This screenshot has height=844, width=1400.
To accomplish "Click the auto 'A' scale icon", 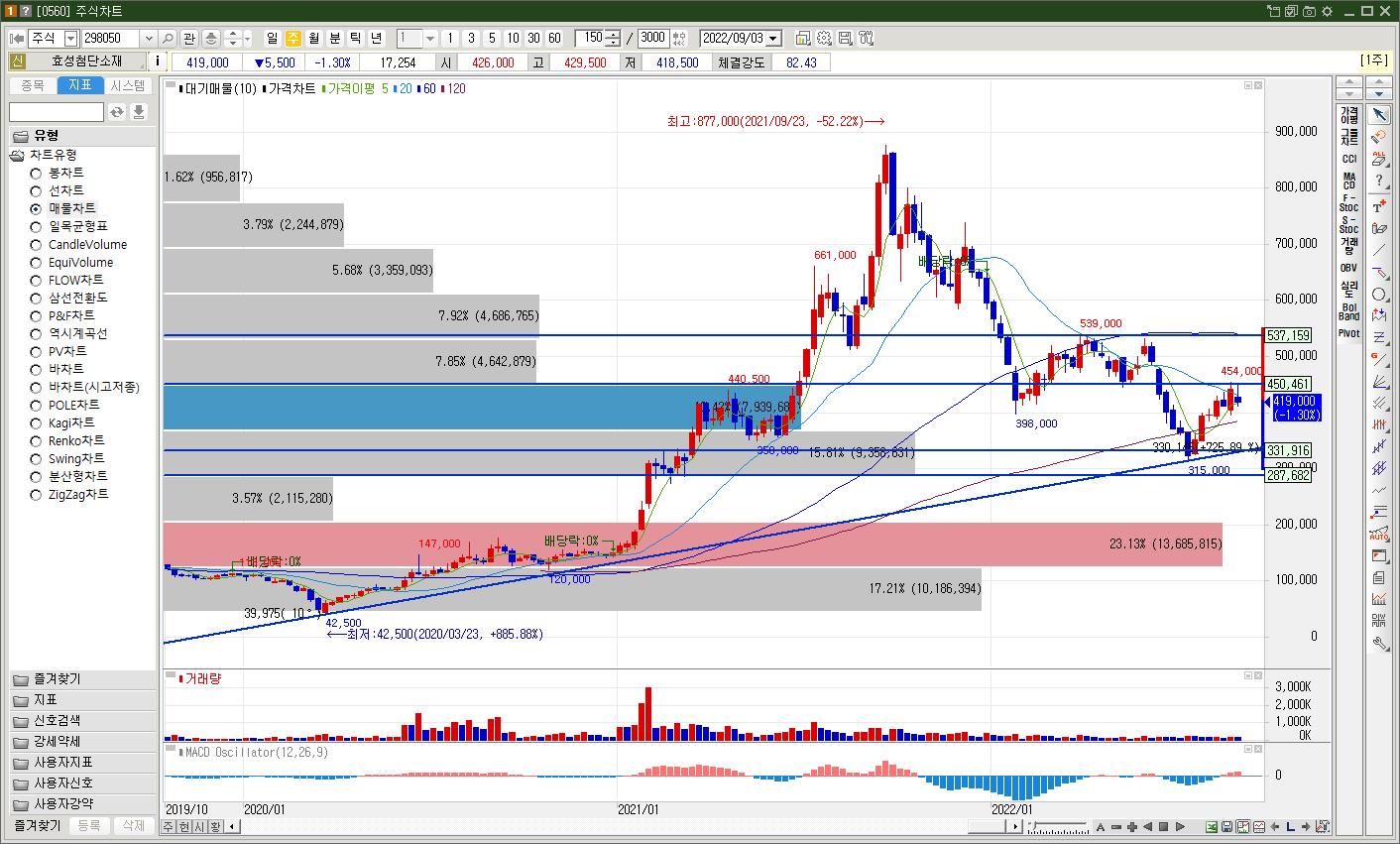I will coord(1100,826).
